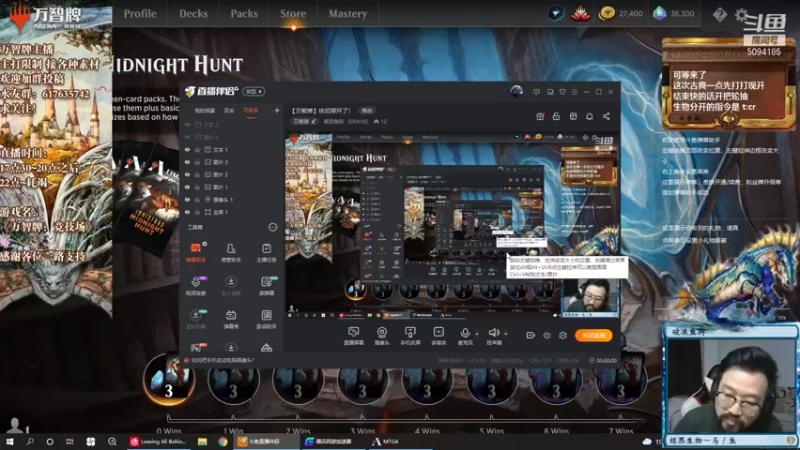The image size is (800, 450).
Task: Open MTGA Profile tab
Action: [140, 14]
